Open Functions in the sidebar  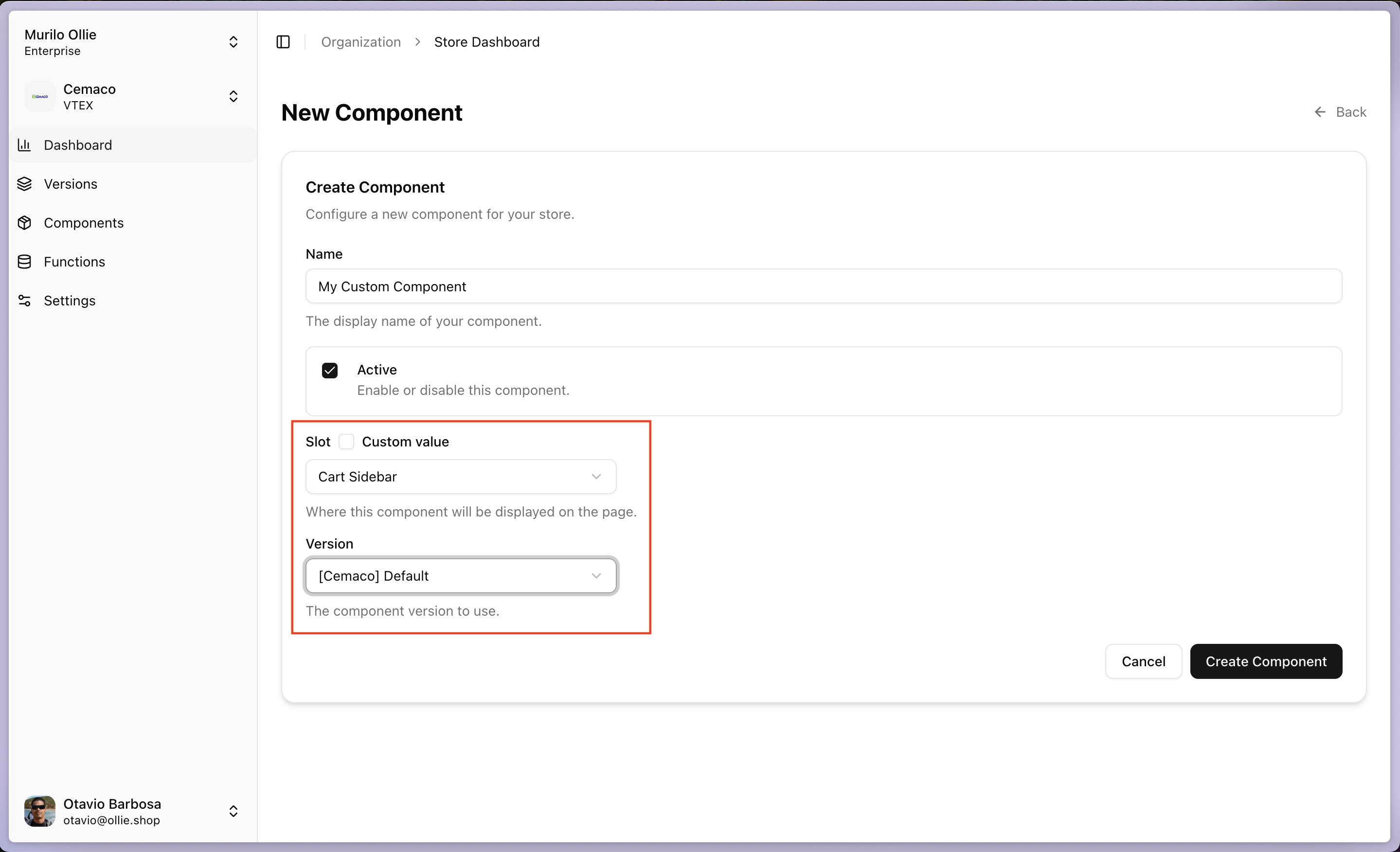[133, 262]
